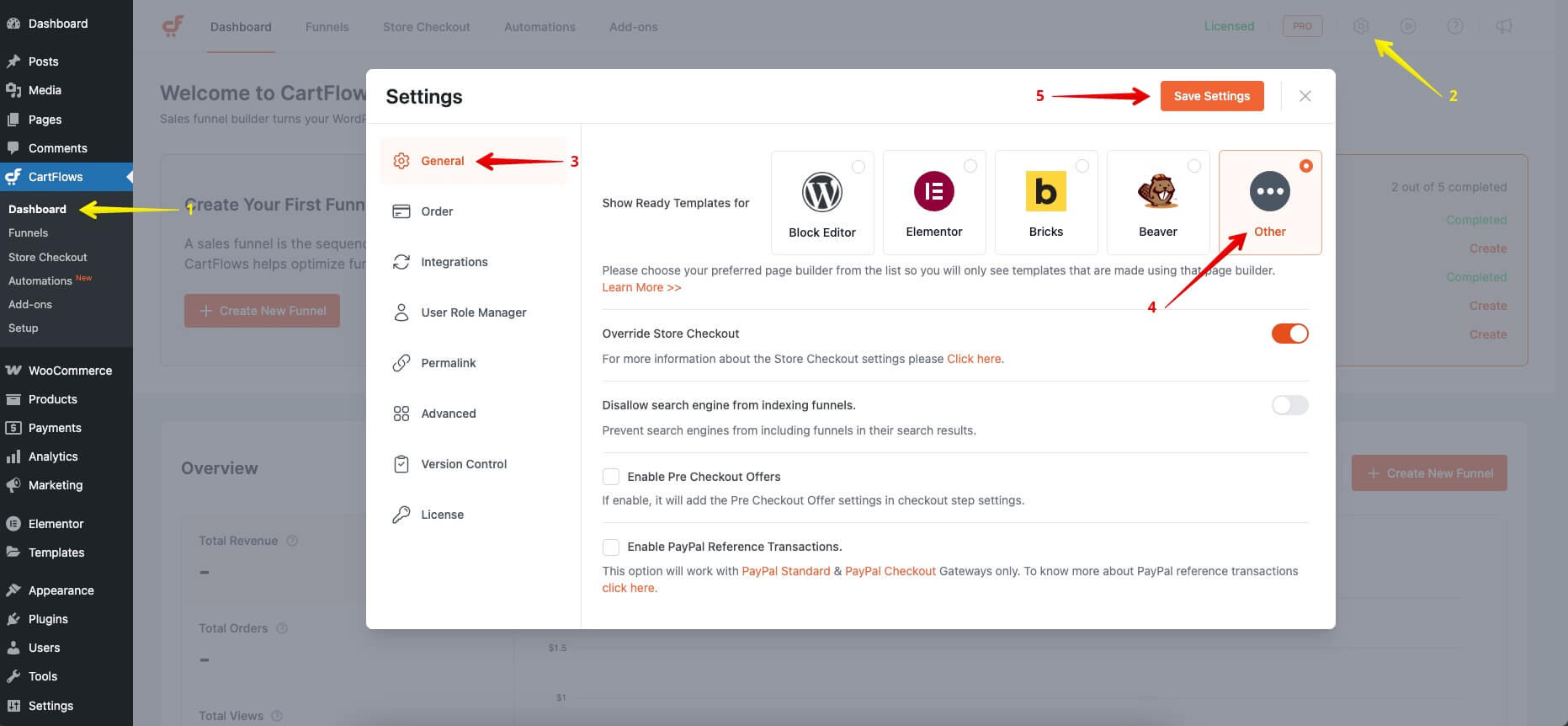Click the Order settings card icon
The width and height of the screenshot is (1568, 726).
pos(401,211)
